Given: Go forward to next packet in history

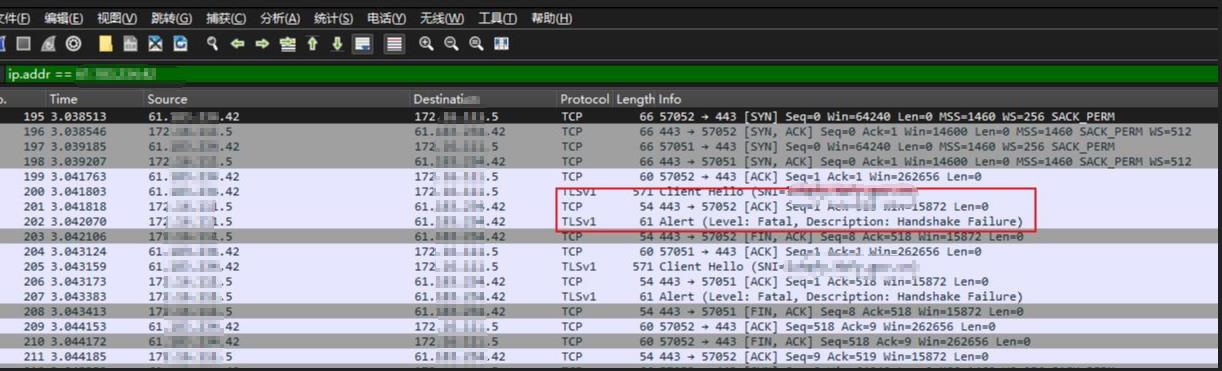Looking at the screenshot, I should tap(262, 44).
